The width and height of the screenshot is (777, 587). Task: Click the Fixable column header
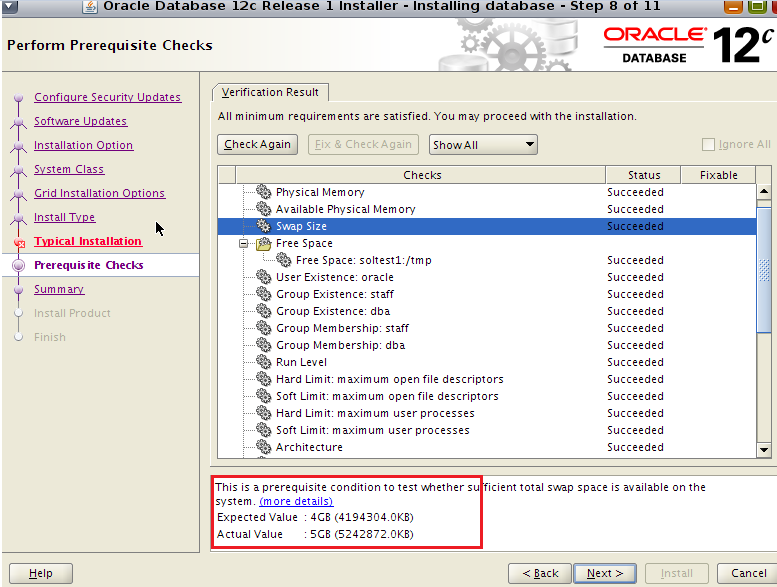tap(719, 175)
